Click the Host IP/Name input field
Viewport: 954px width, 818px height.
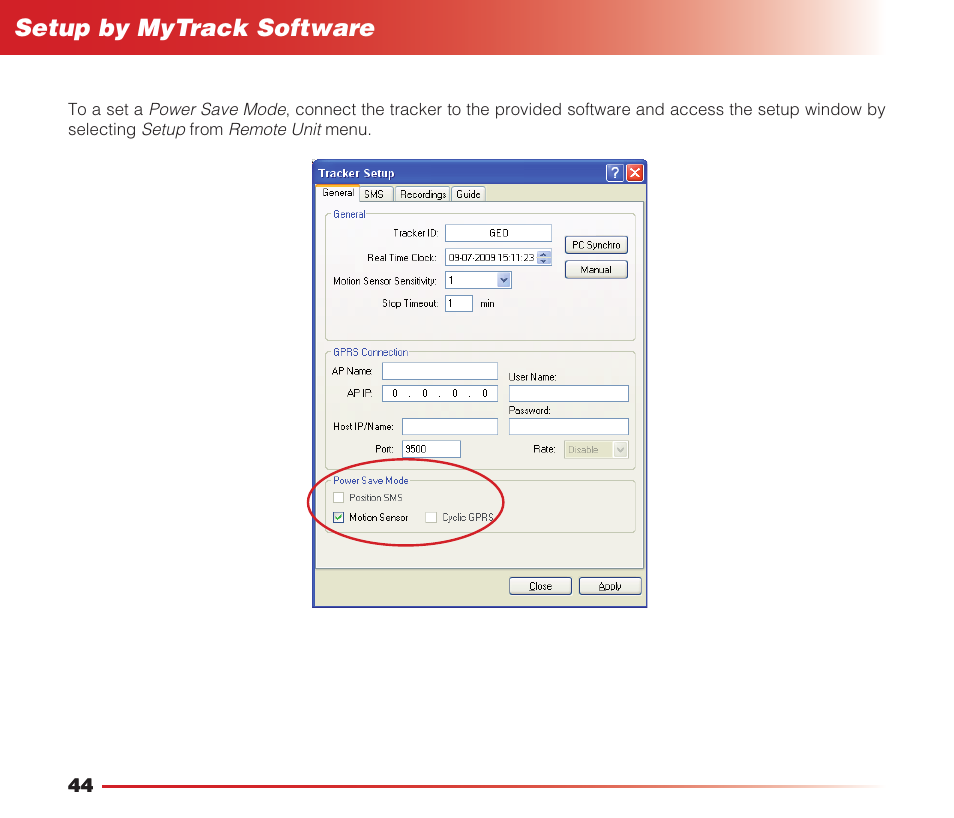click(450, 426)
